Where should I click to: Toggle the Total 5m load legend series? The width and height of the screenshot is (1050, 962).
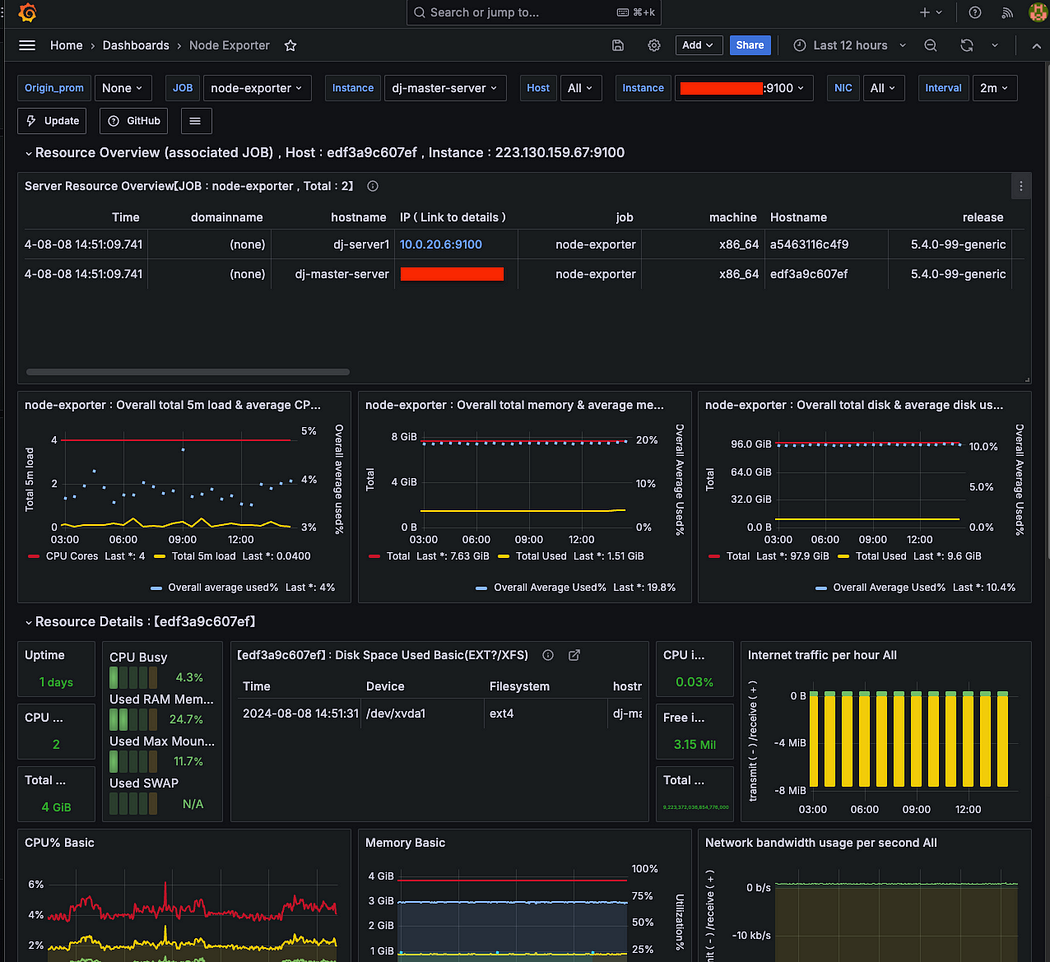coord(204,556)
